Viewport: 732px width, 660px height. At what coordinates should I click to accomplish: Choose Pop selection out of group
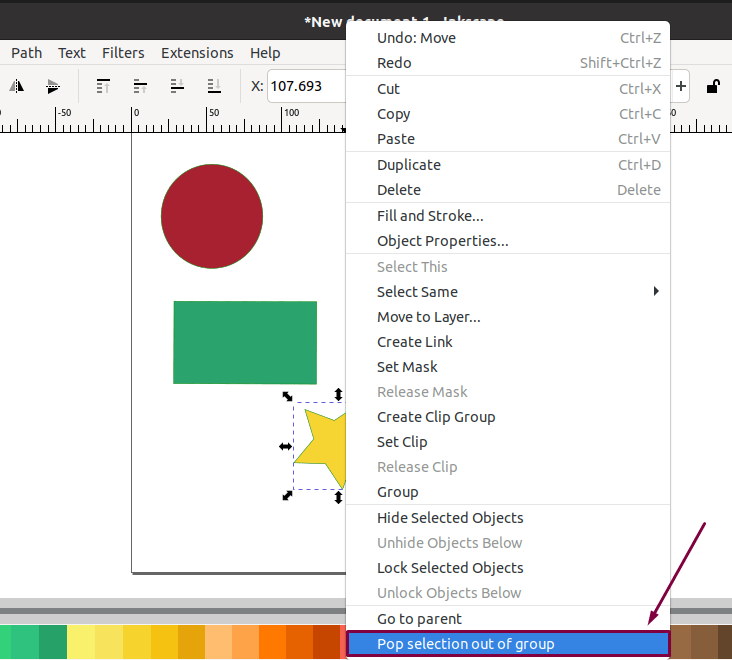[508, 644]
